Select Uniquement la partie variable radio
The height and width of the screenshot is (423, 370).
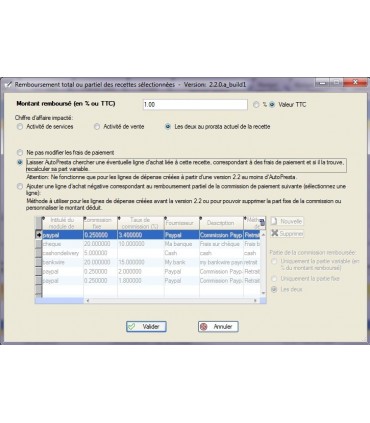click(274, 262)
